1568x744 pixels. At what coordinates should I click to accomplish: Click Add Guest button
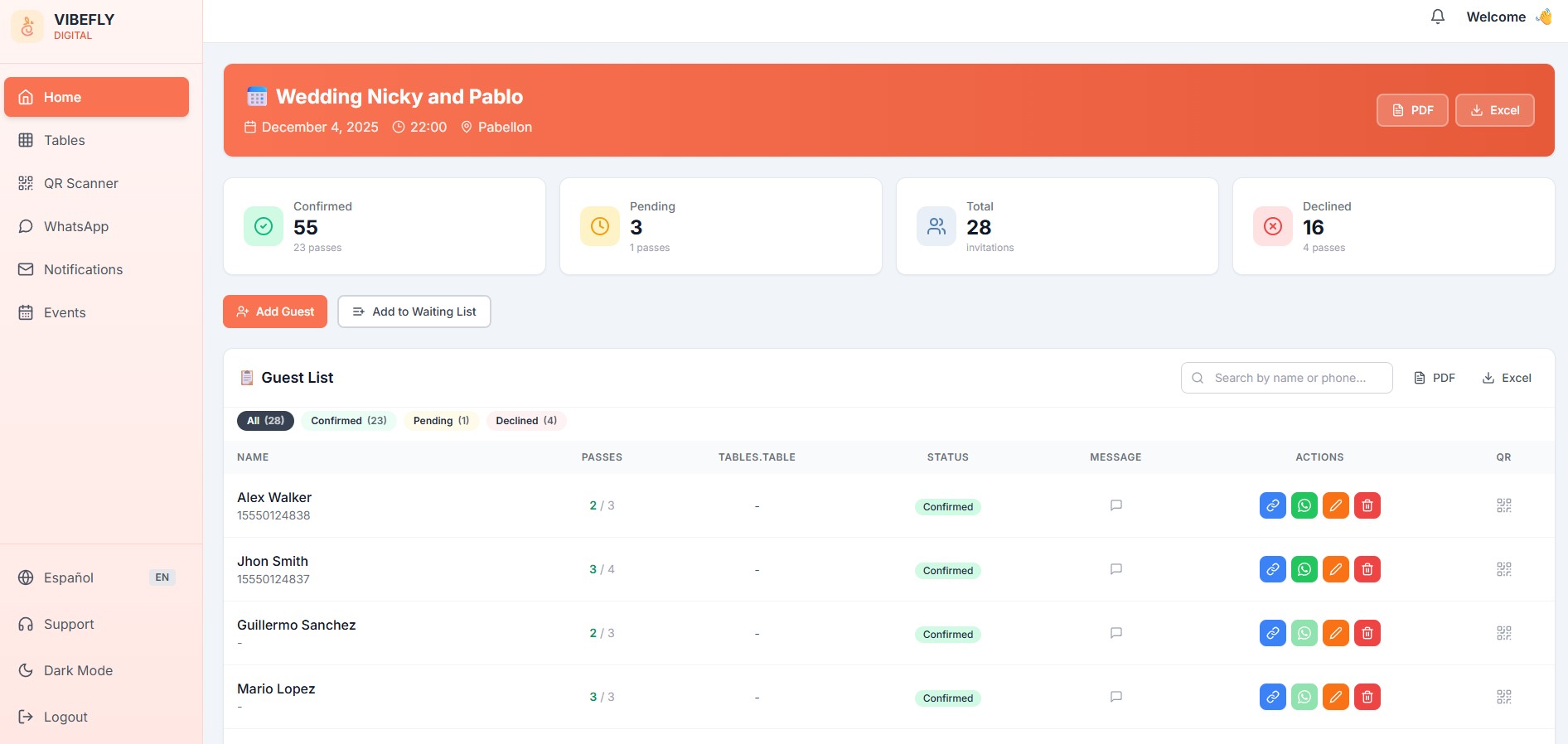[275, 312]
